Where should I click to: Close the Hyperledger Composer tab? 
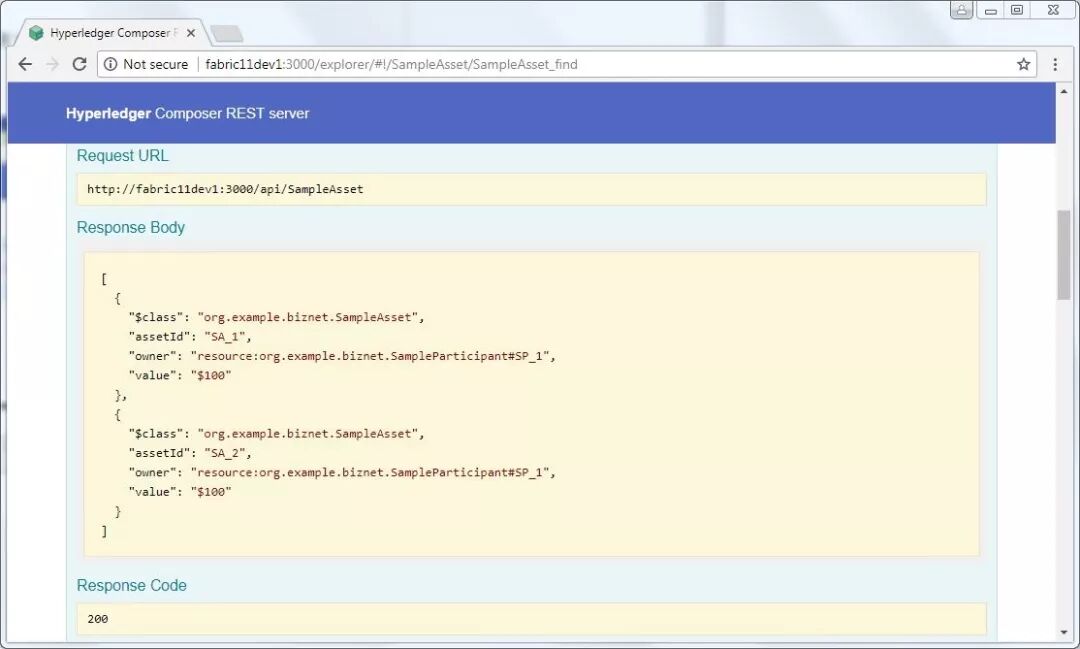tap(191, 33)
